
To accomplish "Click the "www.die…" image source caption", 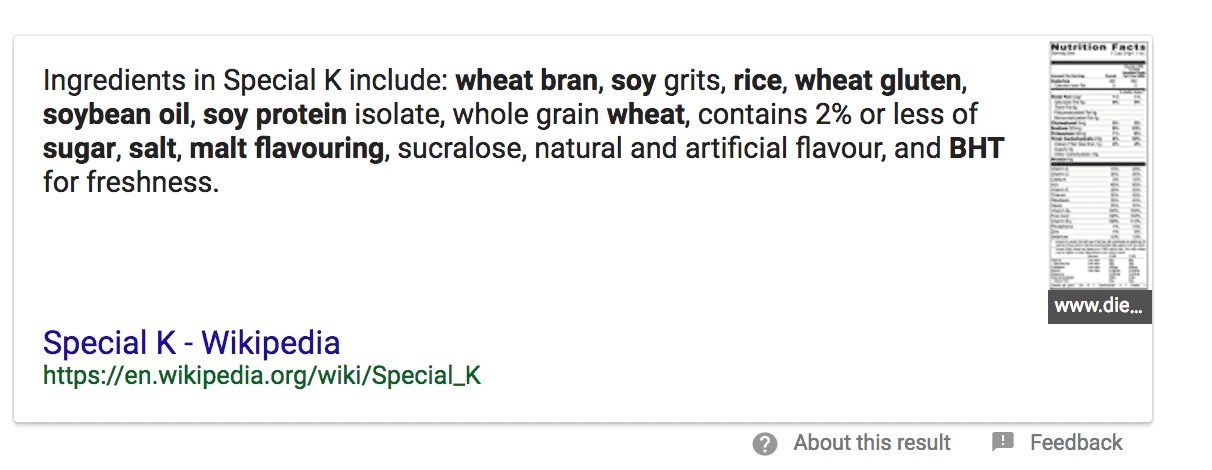I will tap(1099, 307).
